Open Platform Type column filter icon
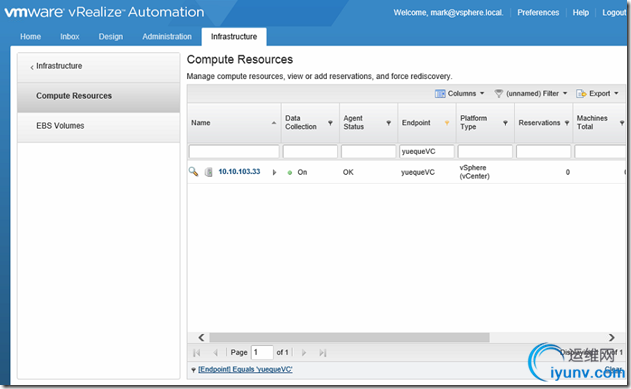The image size is (631, 389). coord(505,123)
